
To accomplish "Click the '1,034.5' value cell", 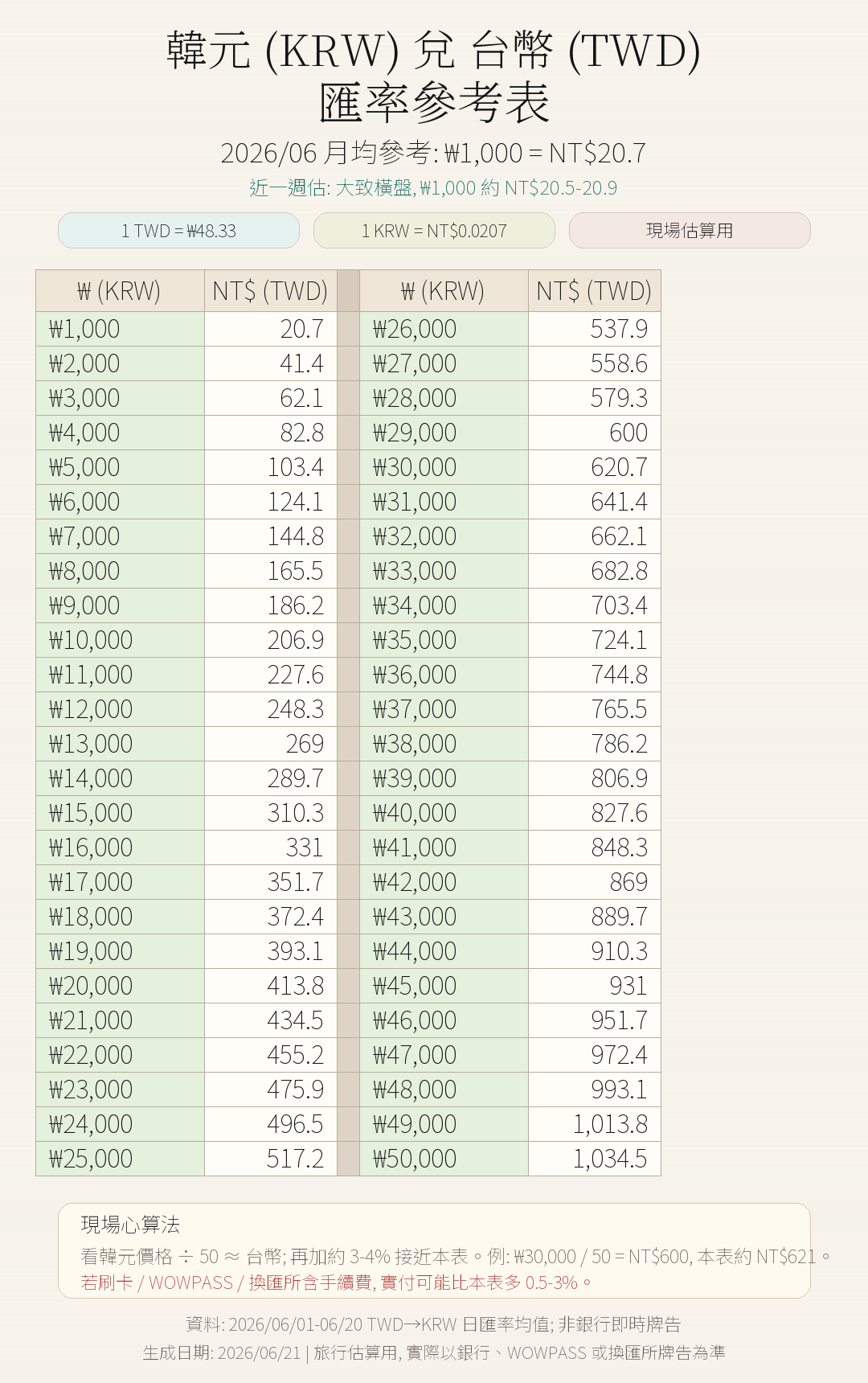I will point(594,1159).
